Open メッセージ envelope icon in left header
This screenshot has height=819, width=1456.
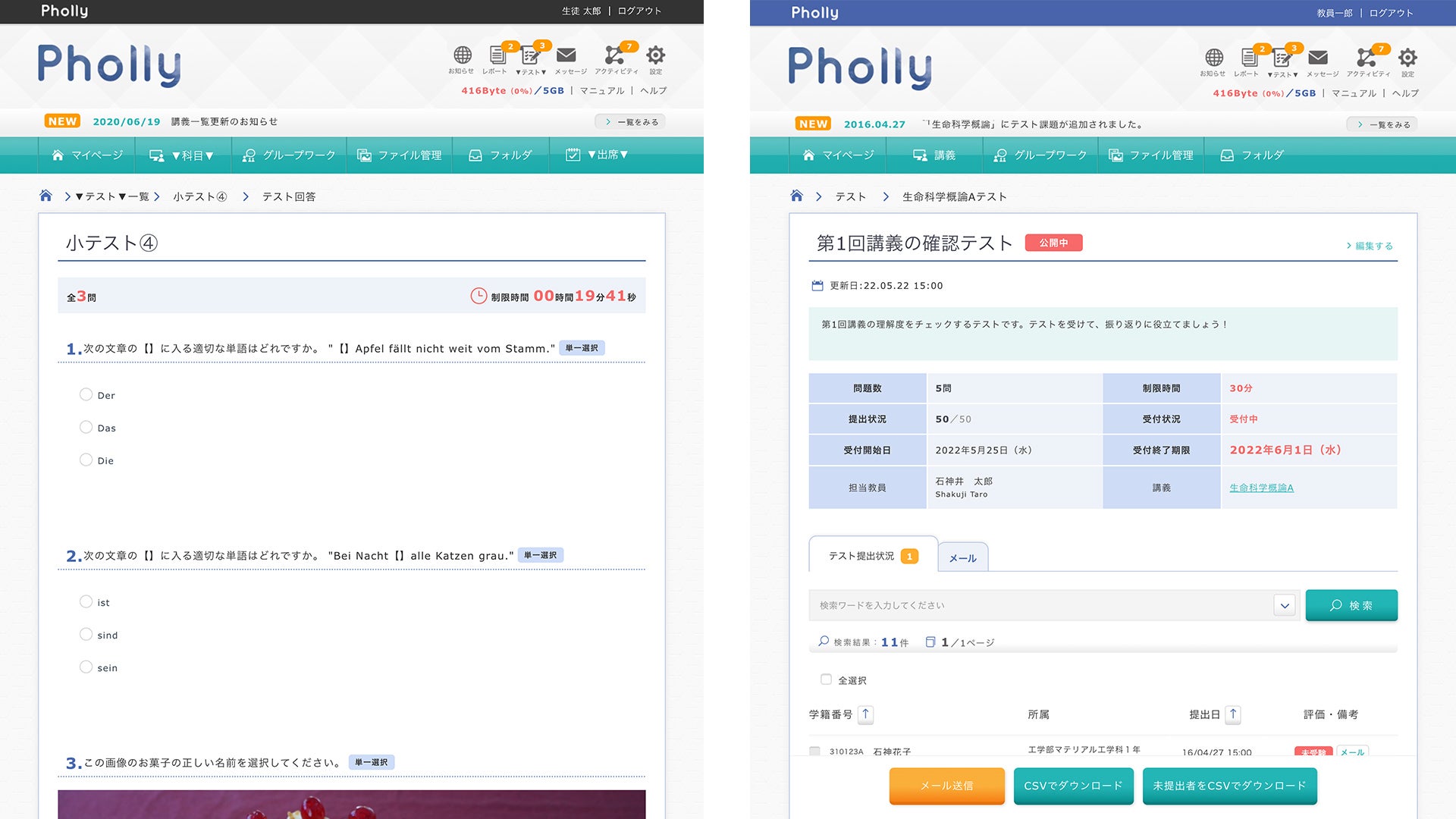click(566, 55)
